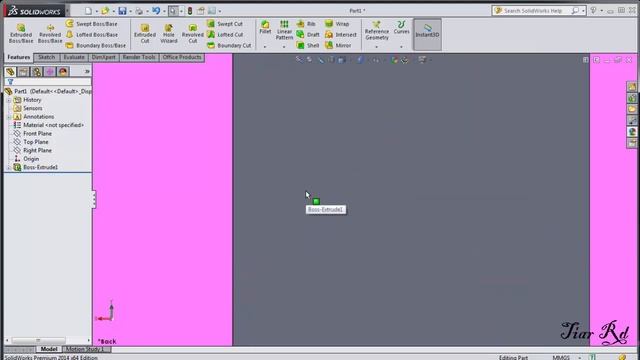Open the DisplayManager tab
This screenshot has height=360, width=640.
(x=63, y=72)
